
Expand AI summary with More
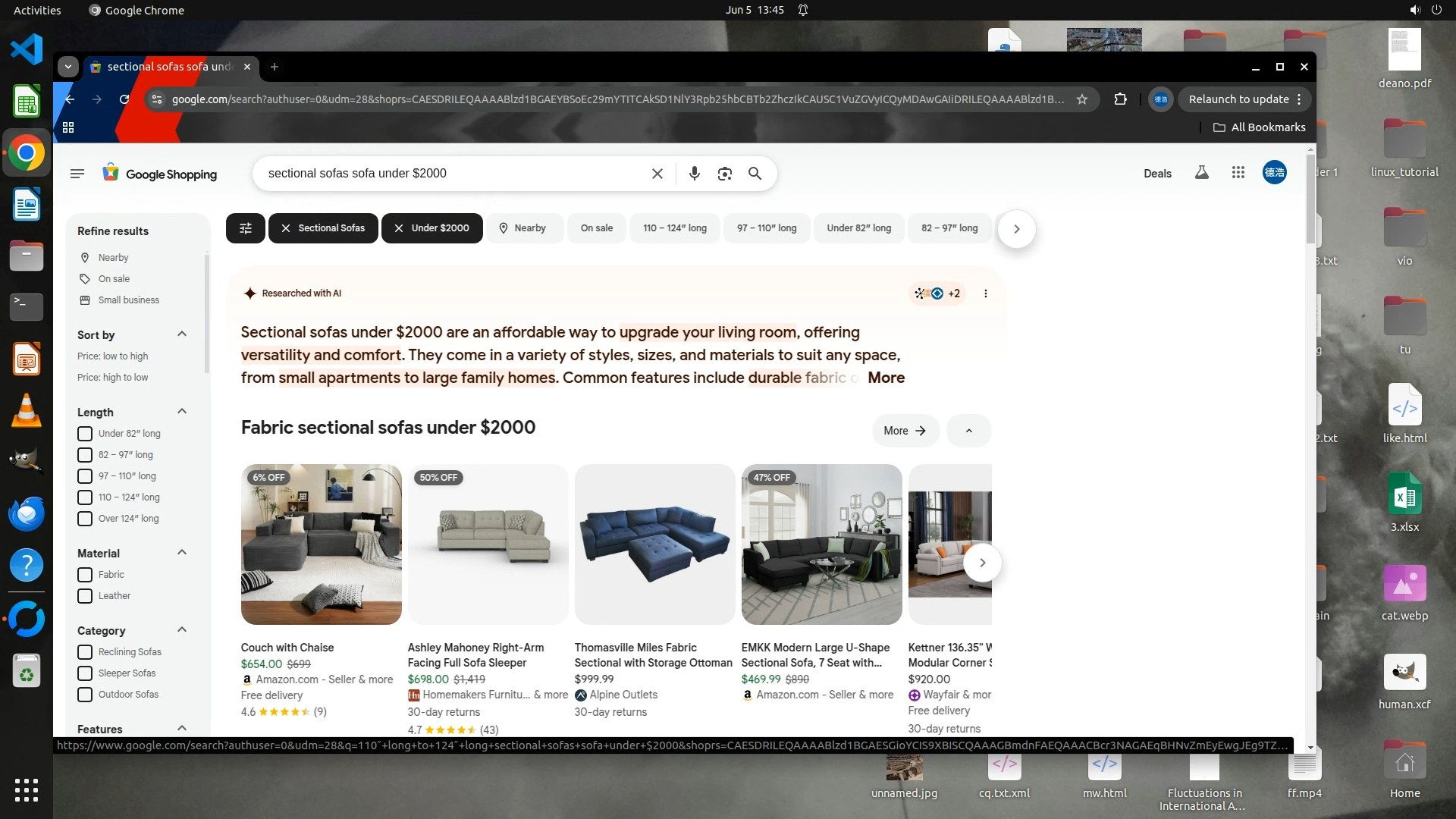(x=886, y=378)
